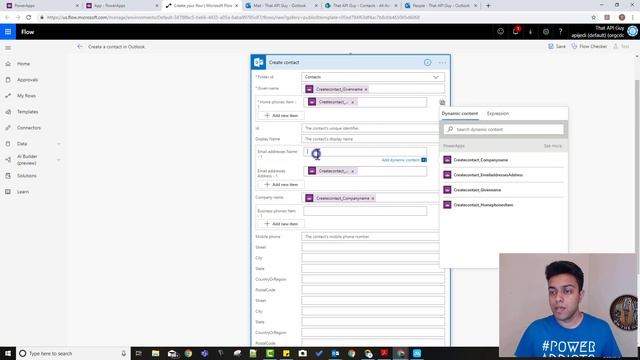Click Save in the flow toolbar

tap(557, 47)
